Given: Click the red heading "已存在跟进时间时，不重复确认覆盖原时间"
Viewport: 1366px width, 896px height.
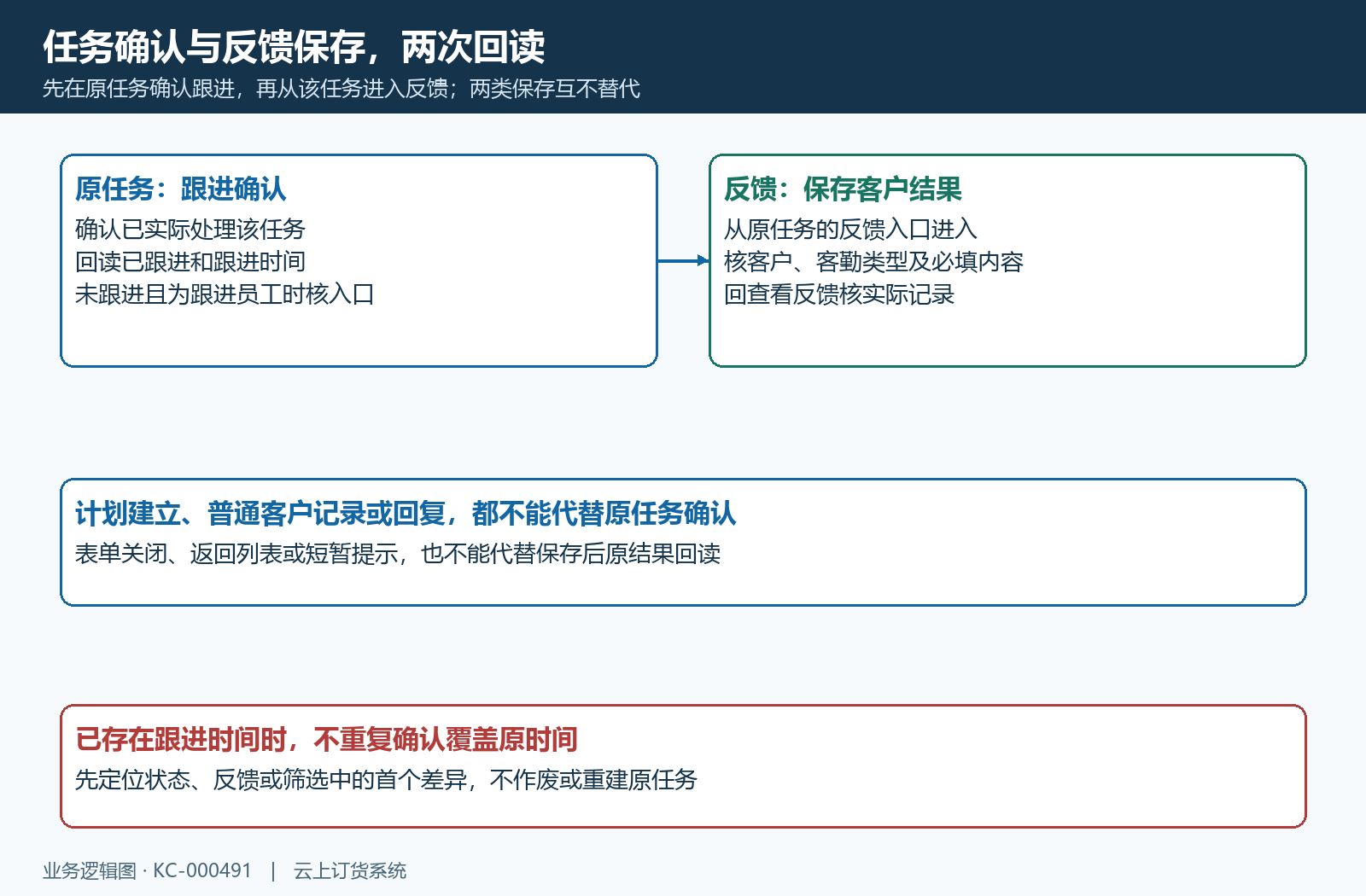Looking at the screenshot, I should pyautogui.click(x=326, y=739).
